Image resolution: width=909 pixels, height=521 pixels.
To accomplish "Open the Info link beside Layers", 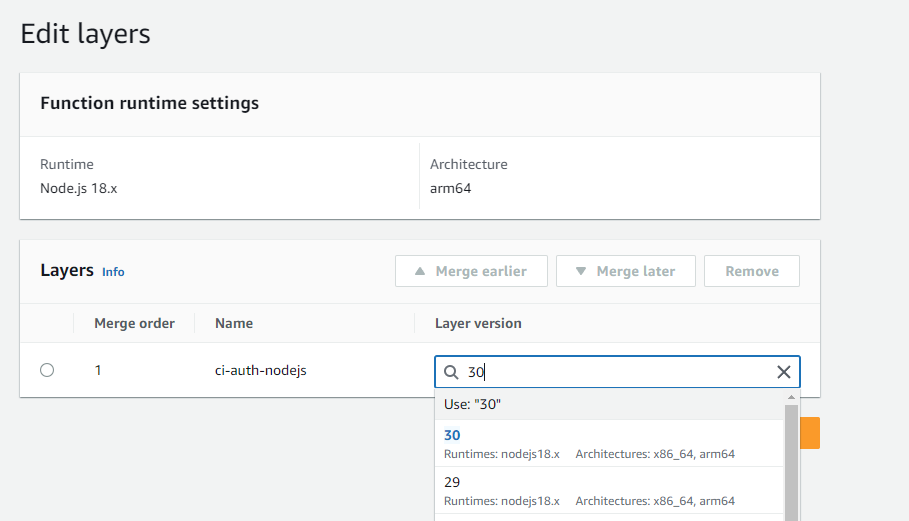I will click(x=113, y=272).
